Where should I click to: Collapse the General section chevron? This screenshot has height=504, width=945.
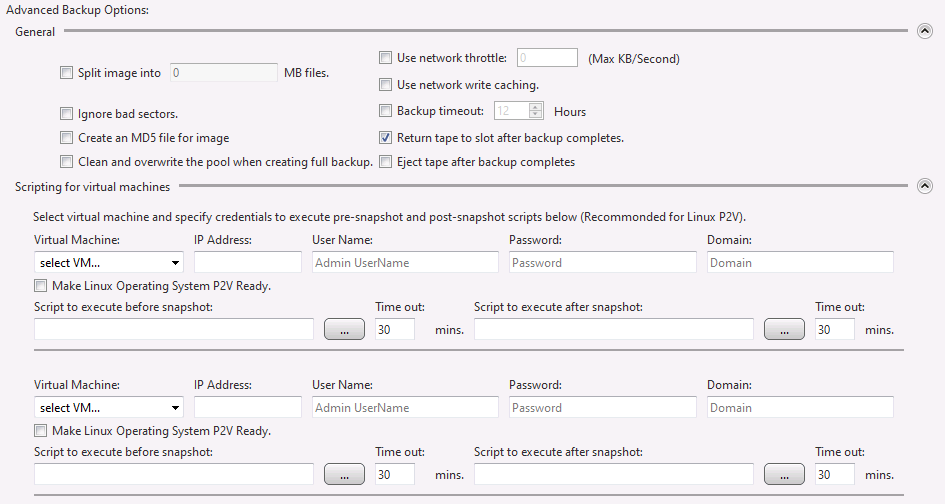924,32
